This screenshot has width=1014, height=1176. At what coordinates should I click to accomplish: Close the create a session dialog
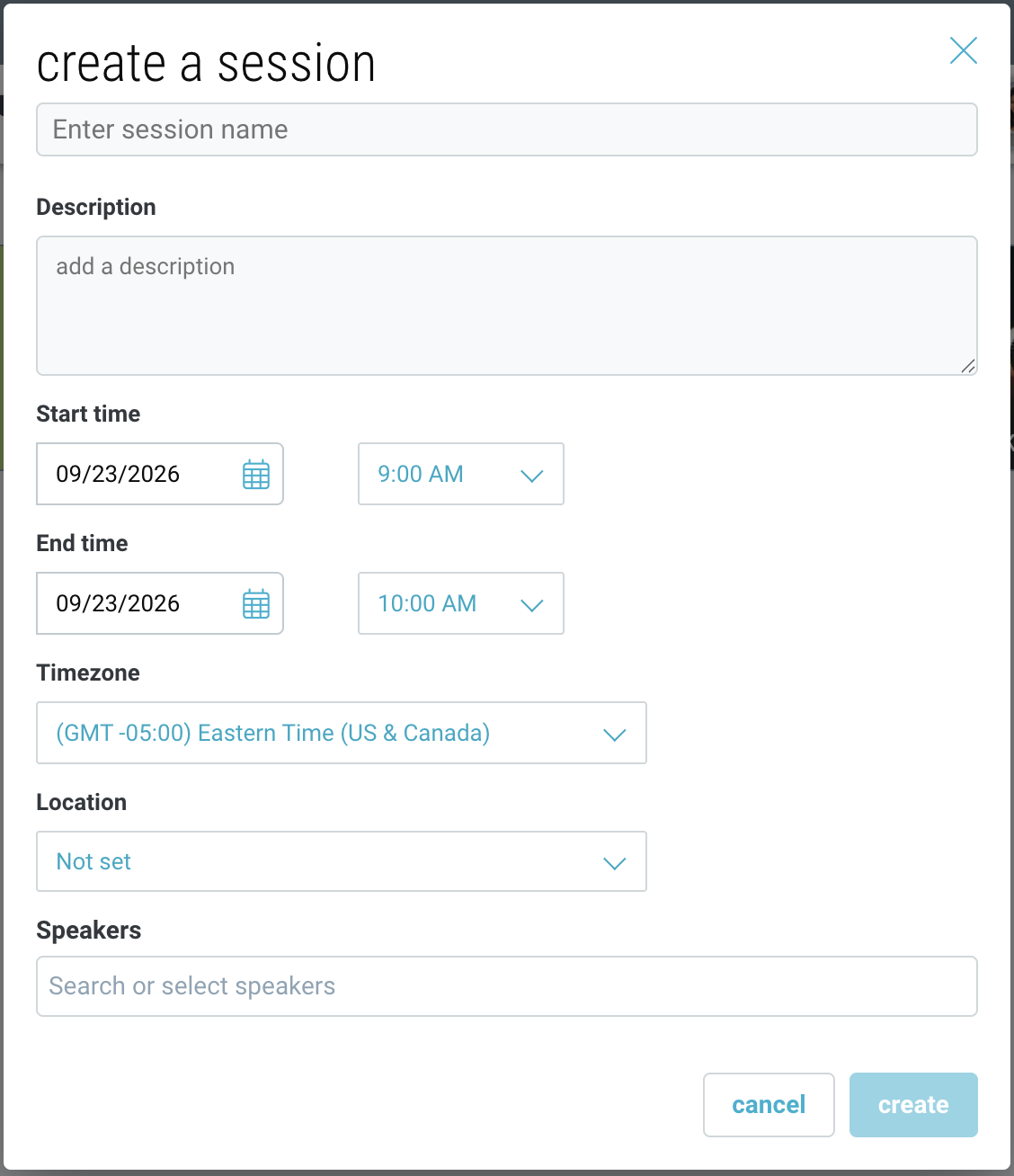click(x=964, y=50)
